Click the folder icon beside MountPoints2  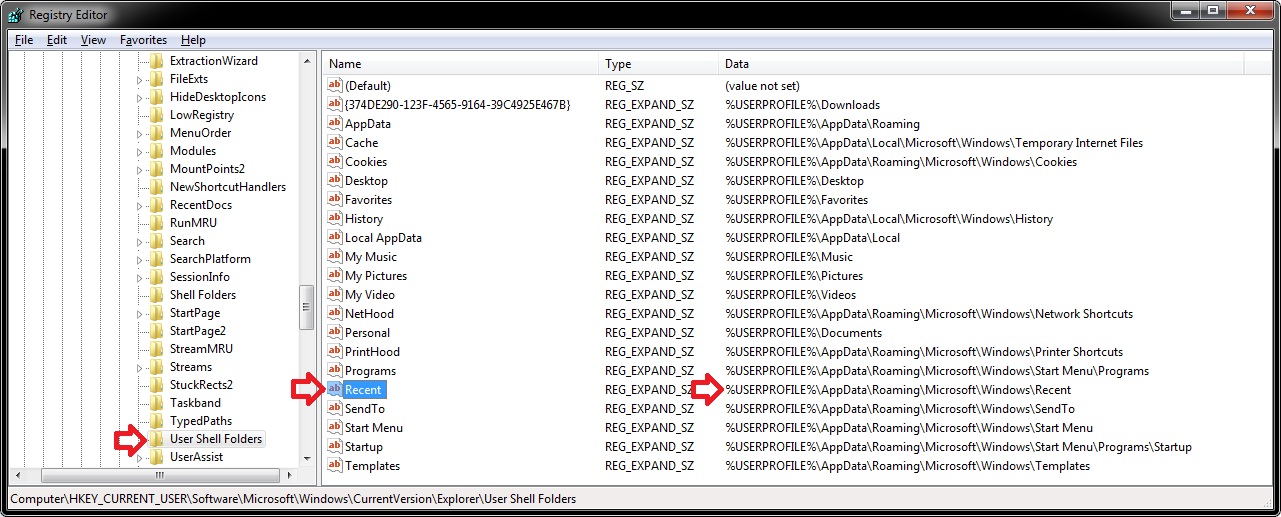[156, 169]
